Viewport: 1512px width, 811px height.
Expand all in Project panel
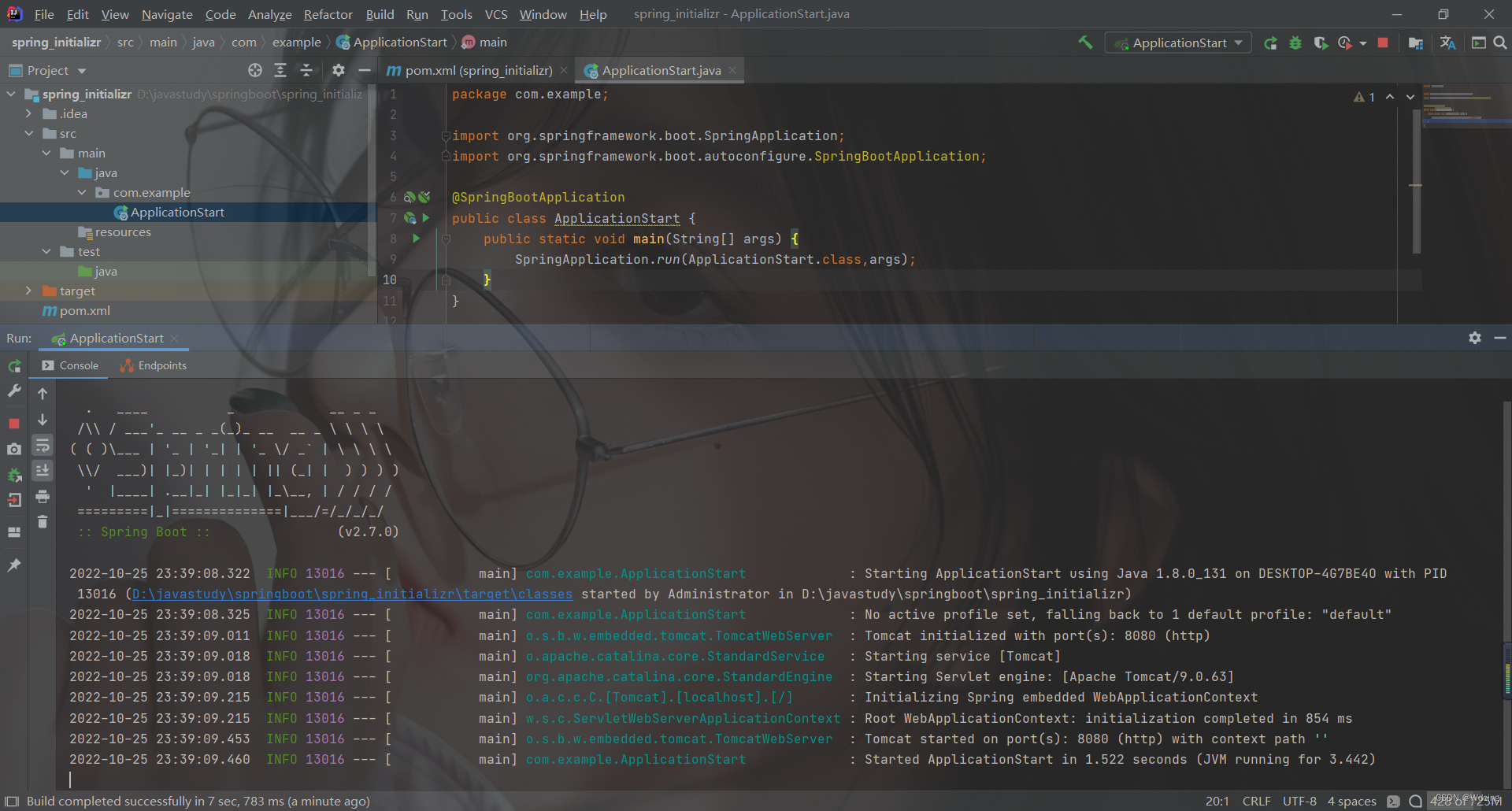click(280, 70)
